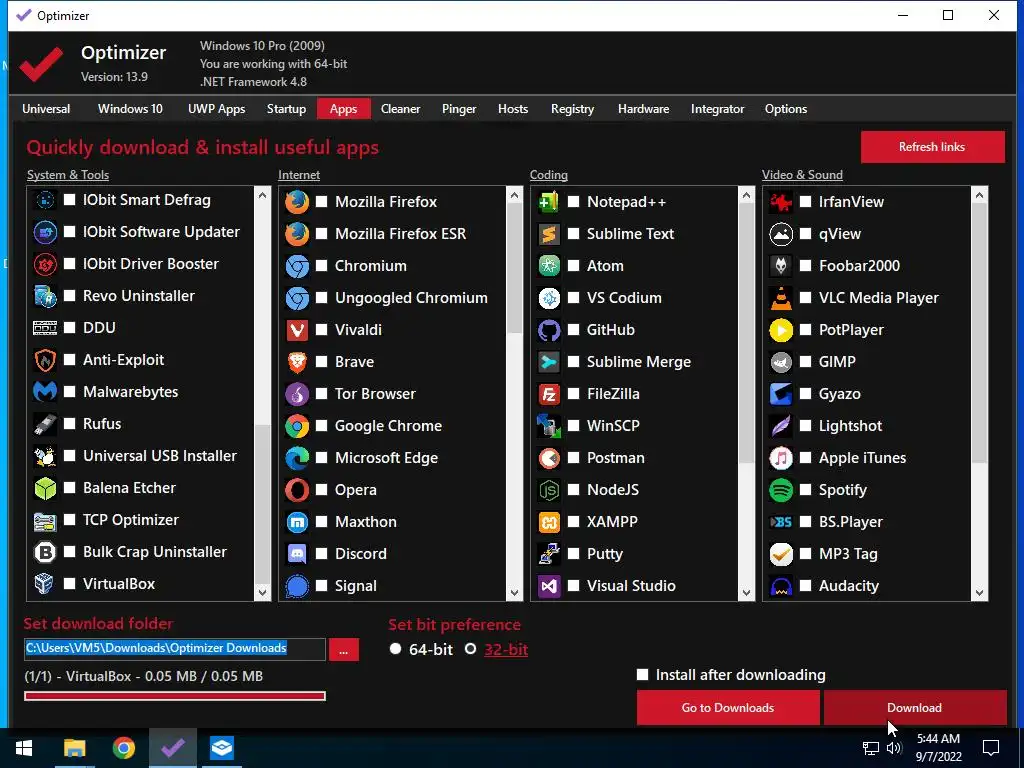This screenshot has width=1024, height=768.
Task: Click the Sublime Text icon
Action: coord(549,234)
